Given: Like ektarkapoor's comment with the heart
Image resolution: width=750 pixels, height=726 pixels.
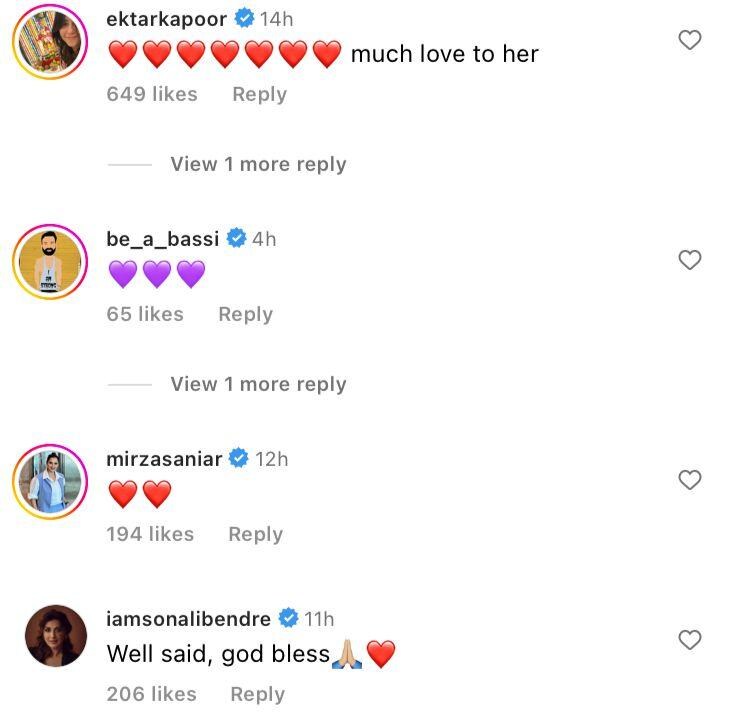Looking at the screenshot, I should point(690,40).
